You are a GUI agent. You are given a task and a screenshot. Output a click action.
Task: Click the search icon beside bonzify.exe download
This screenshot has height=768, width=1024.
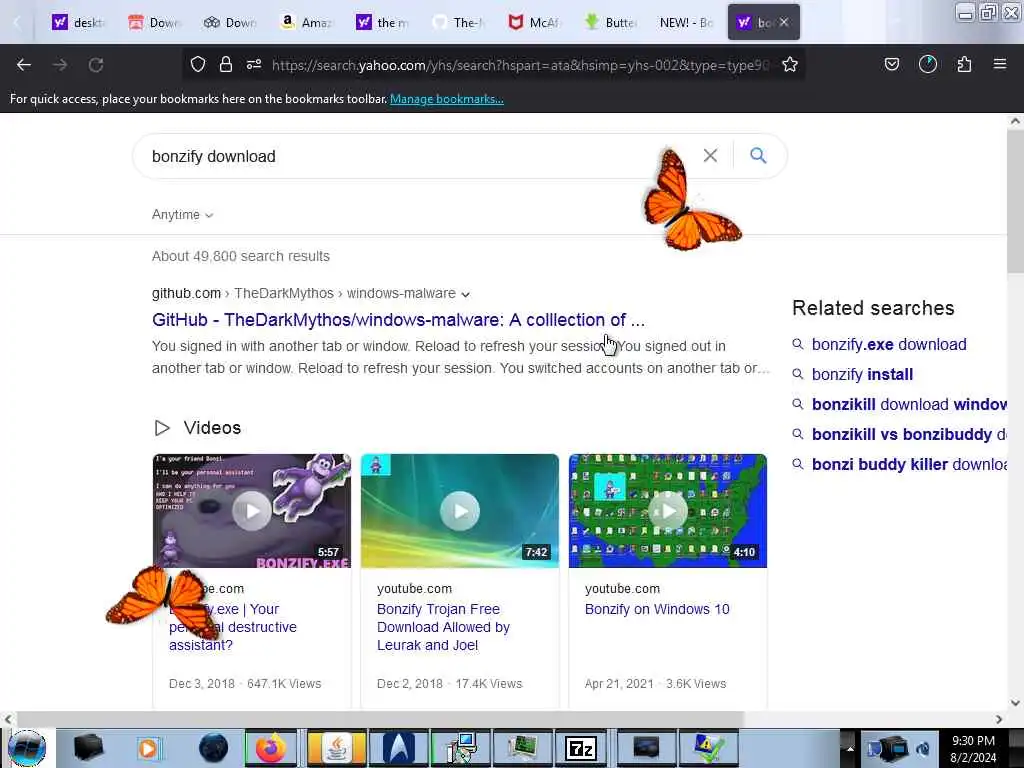tap(797, 344)
